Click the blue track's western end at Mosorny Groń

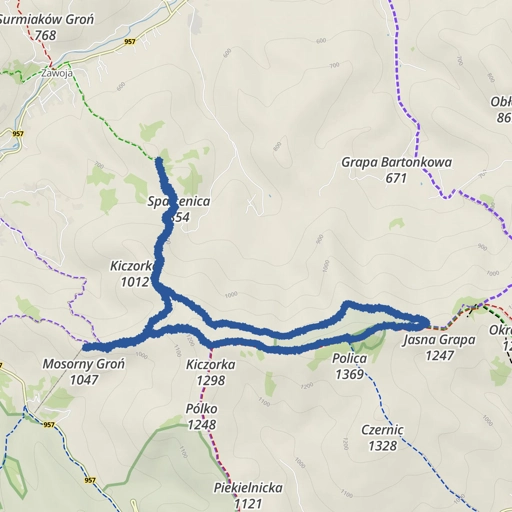point(87,347)
